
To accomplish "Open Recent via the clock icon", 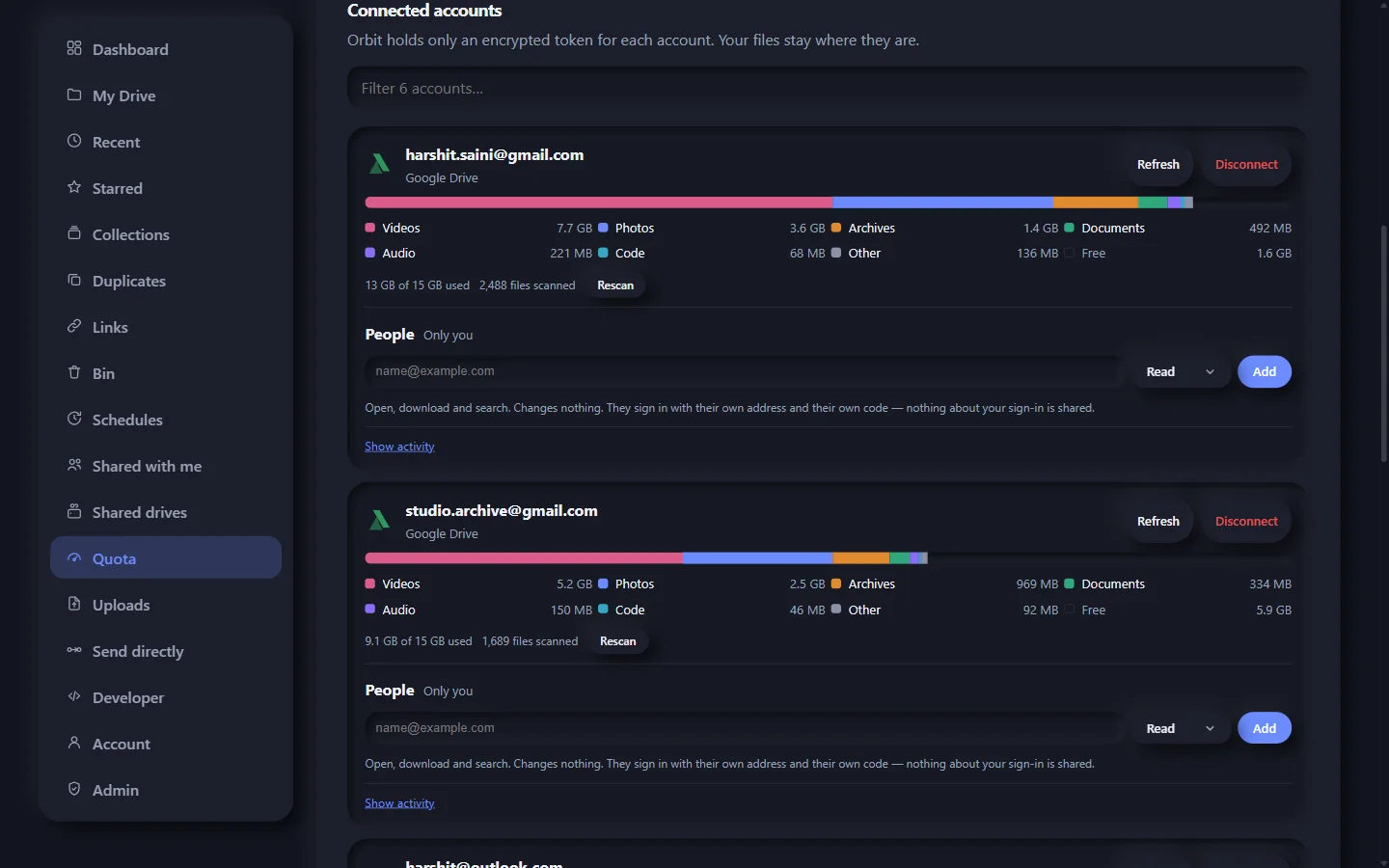I will tap(74, 141).
